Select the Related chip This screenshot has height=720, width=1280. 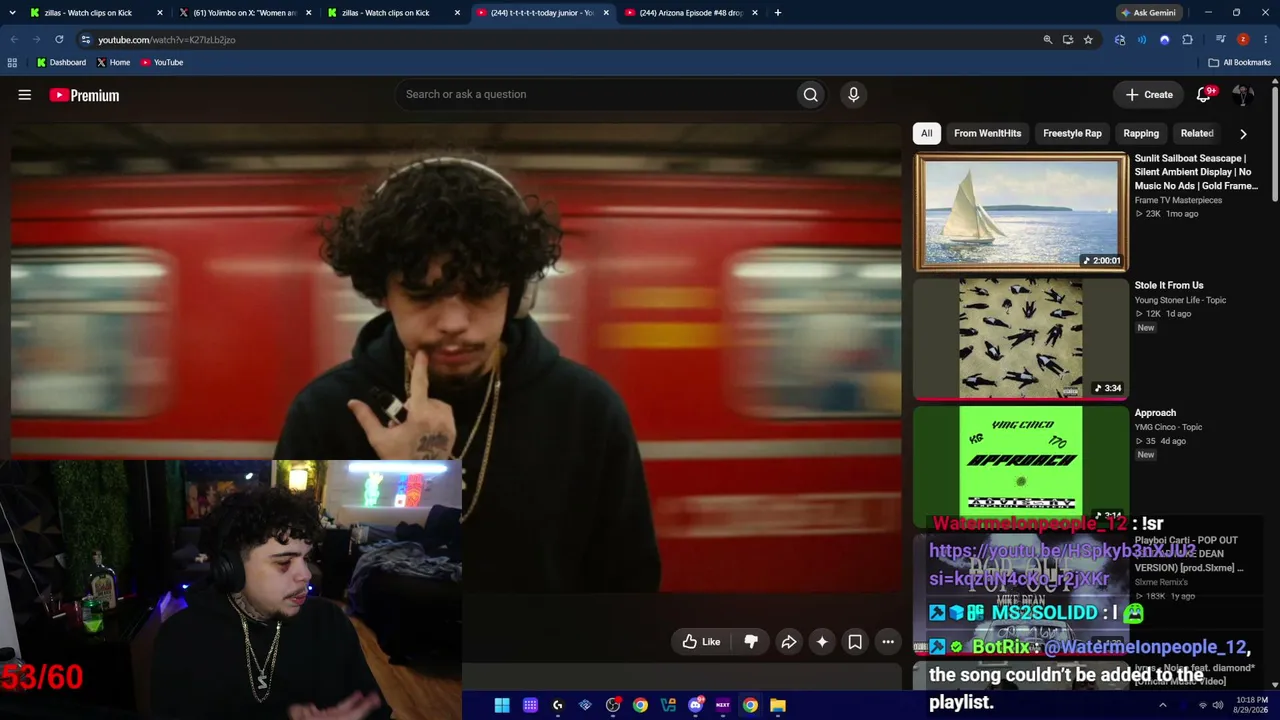click(1197, 133)
